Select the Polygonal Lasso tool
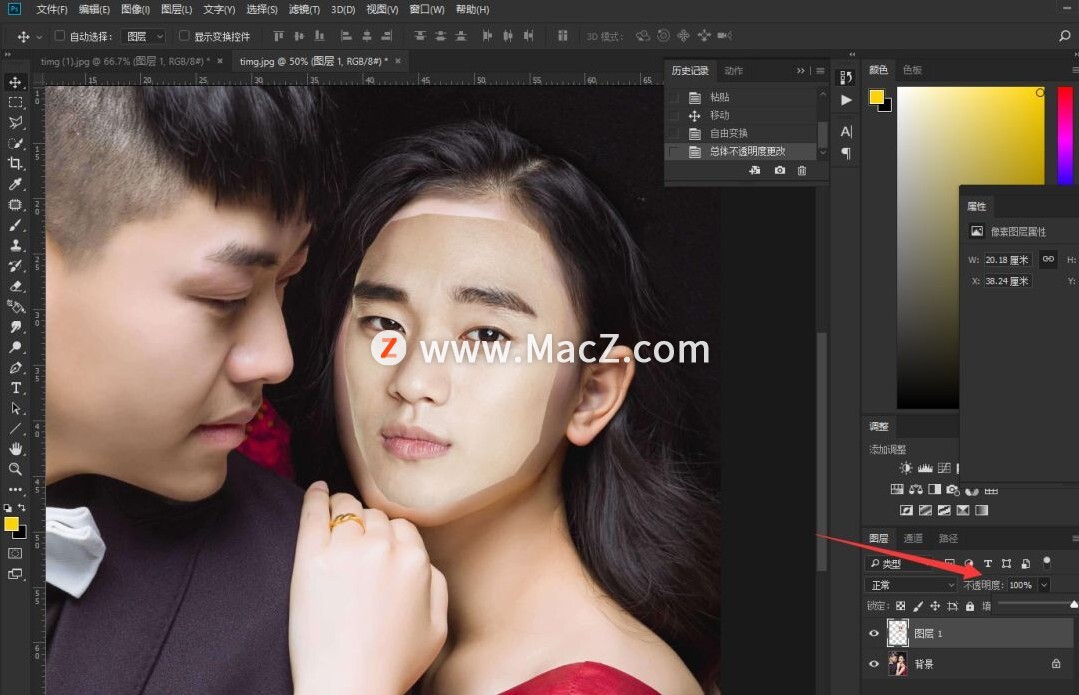 (x=15, y=122)
